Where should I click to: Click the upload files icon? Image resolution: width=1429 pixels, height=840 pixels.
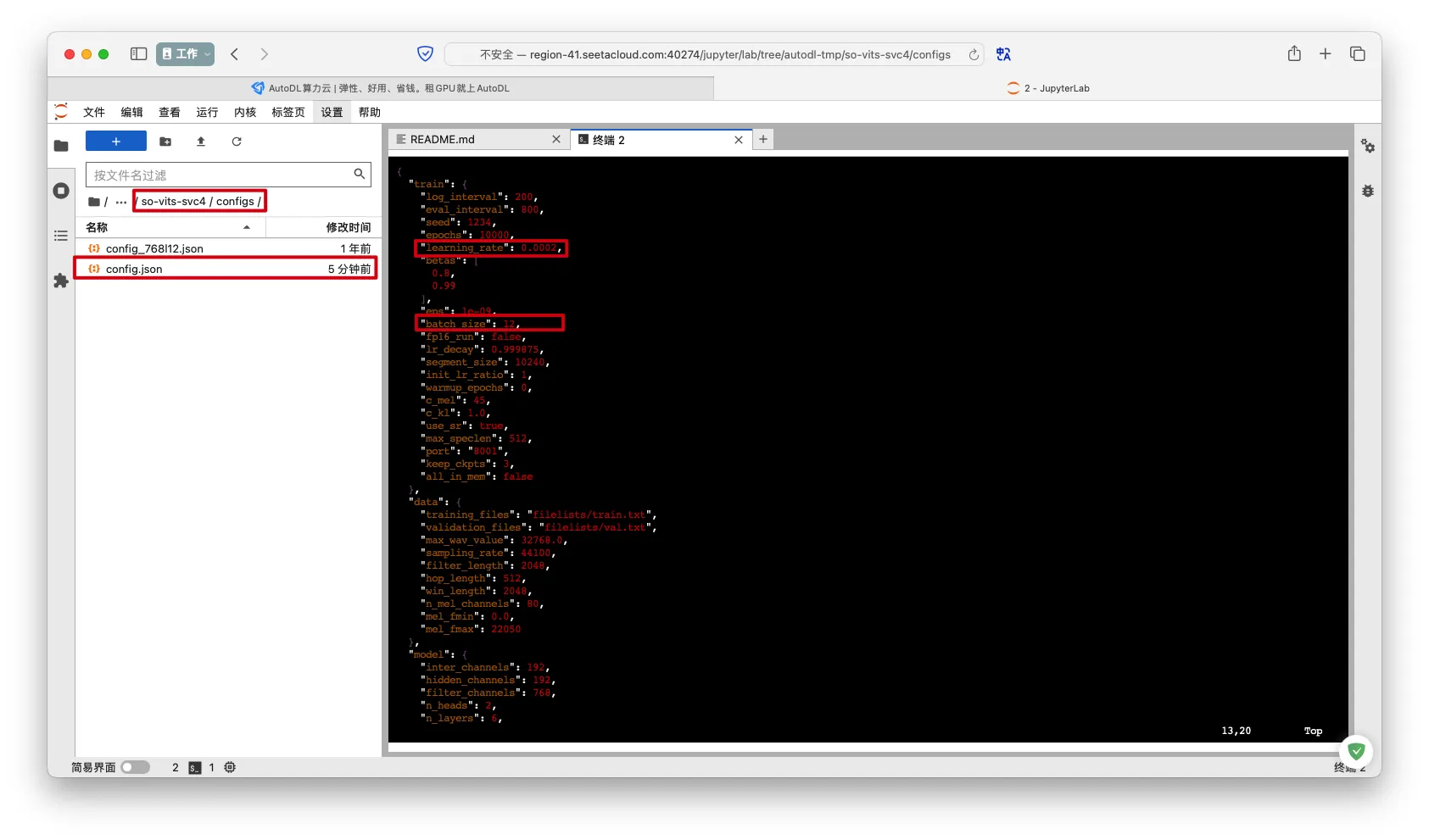tap(201, 142)
